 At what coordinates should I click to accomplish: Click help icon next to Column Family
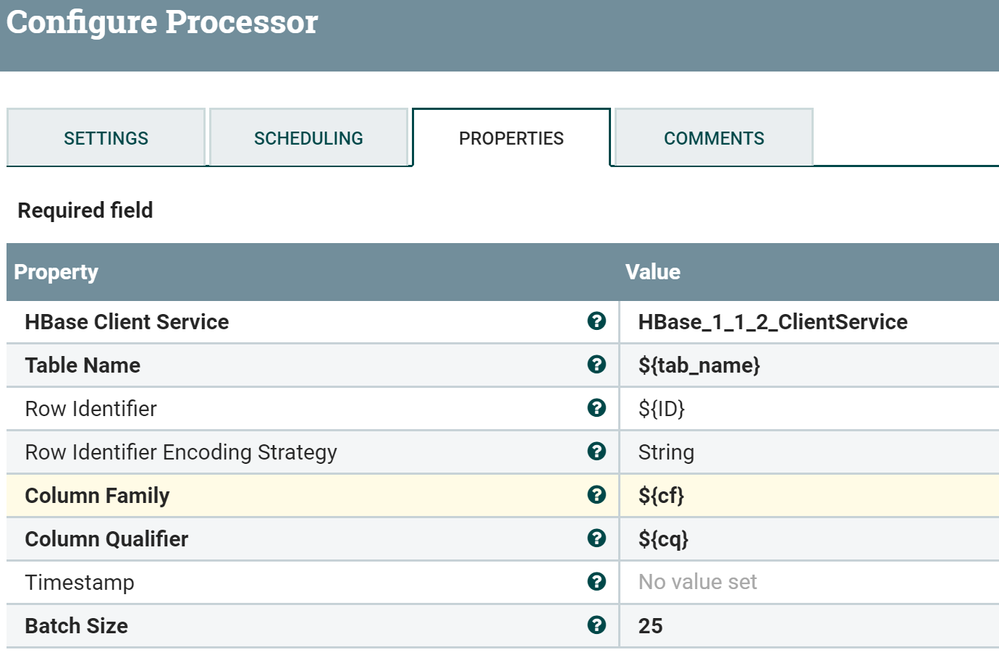click(x=597, y=495)
